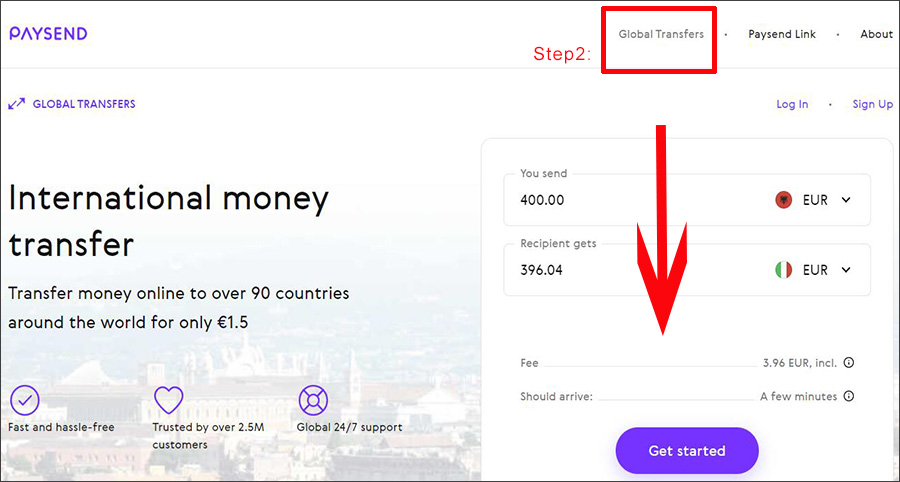
Task: Open the Fee info icon
Action: click(x=849, y=363)
